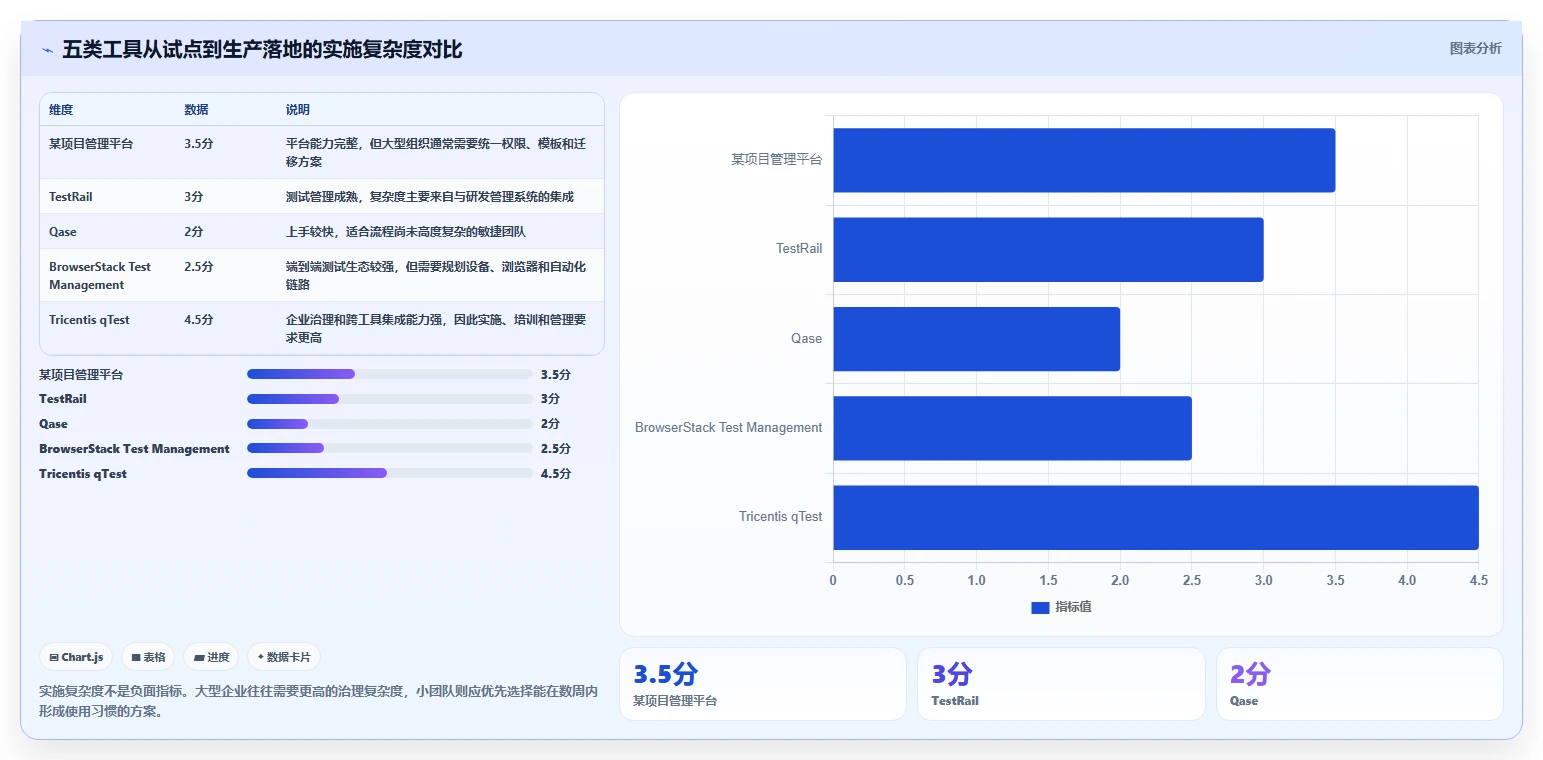Click the TestRail cell in the table
This screenshot has width=1543, height=760.
pos(70,197)
